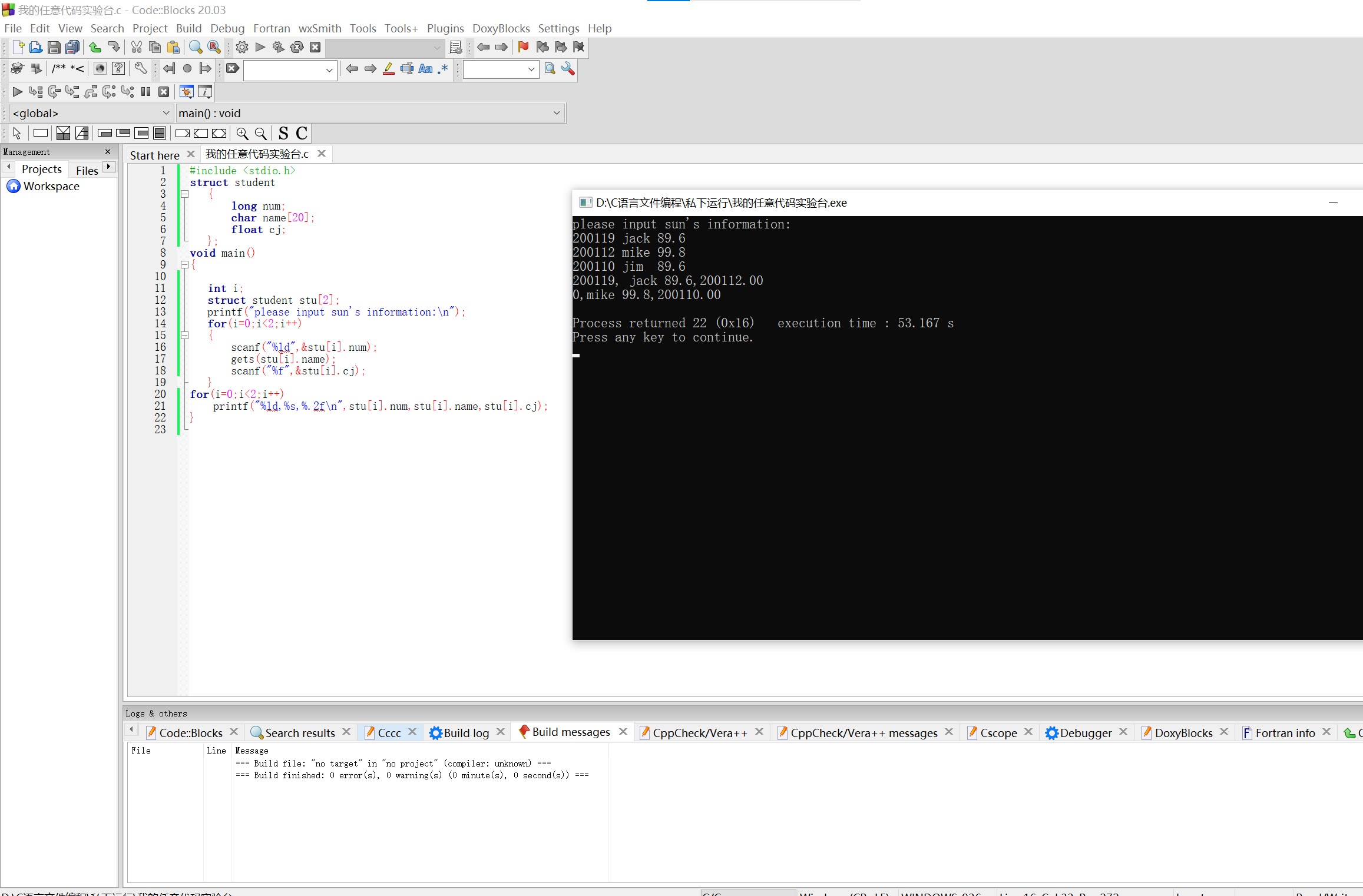Build the program using gear icon

click(242, 47)
